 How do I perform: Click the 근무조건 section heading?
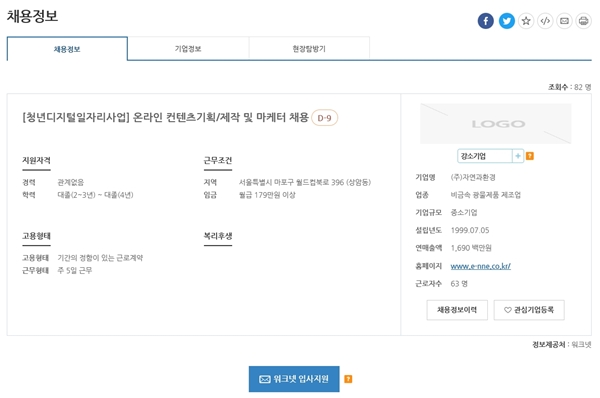[x=218, y=160]
